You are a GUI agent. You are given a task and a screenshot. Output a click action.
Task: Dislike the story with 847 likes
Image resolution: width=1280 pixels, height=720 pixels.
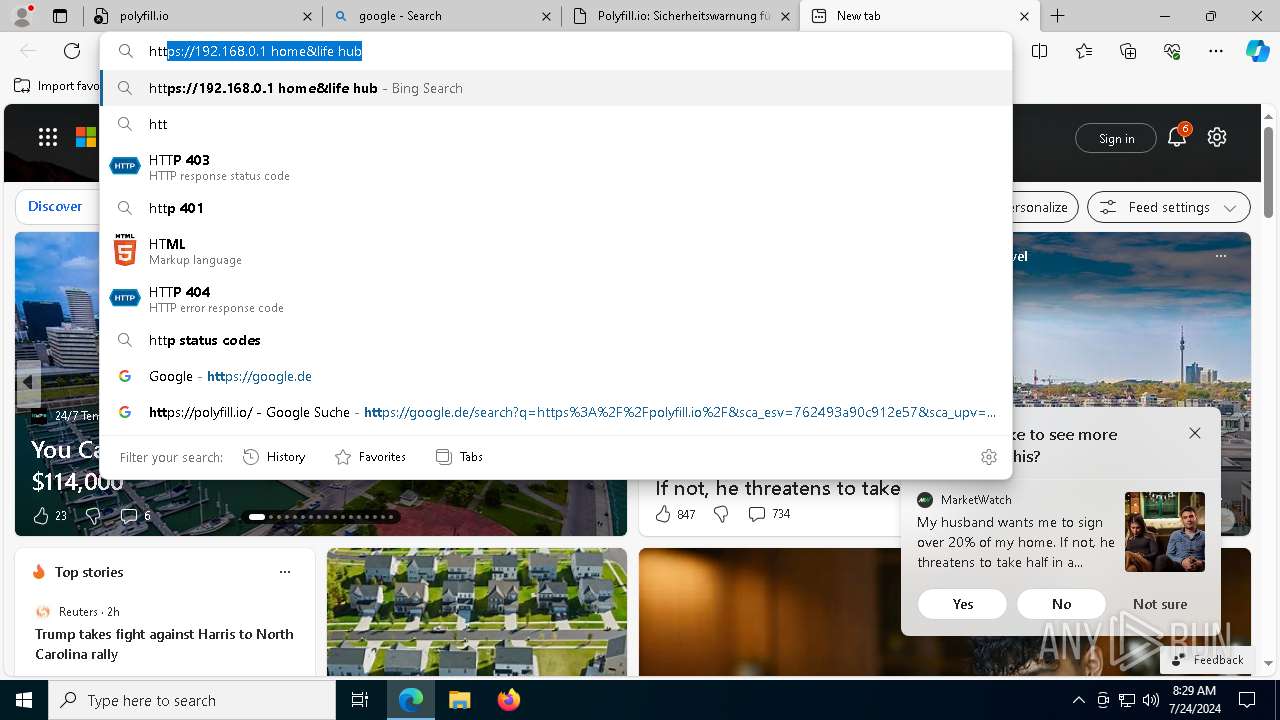click(721, 514)
